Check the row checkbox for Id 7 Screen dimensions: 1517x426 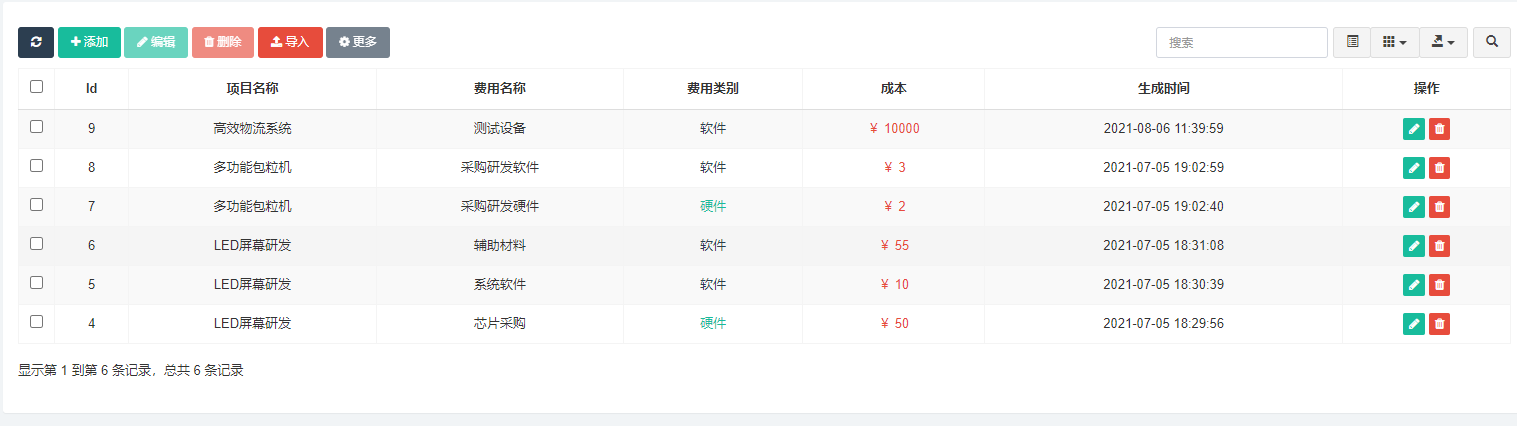(x=37, y=205)
